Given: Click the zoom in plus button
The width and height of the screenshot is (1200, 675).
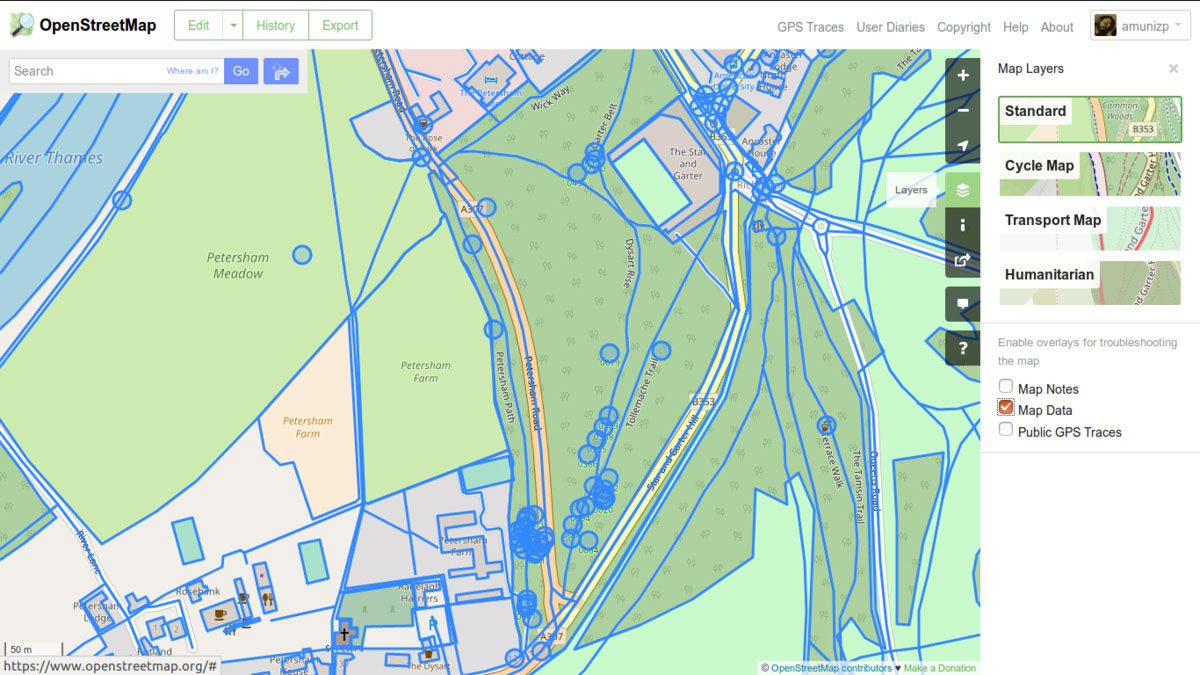Looking at the screenshot, I should pos(963,76).
